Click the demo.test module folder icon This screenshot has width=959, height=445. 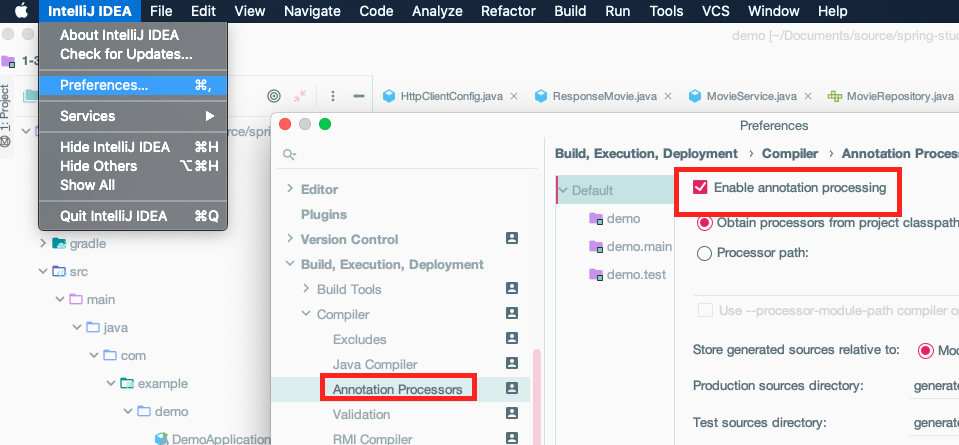pyautogui.click(x=596, y=274)
